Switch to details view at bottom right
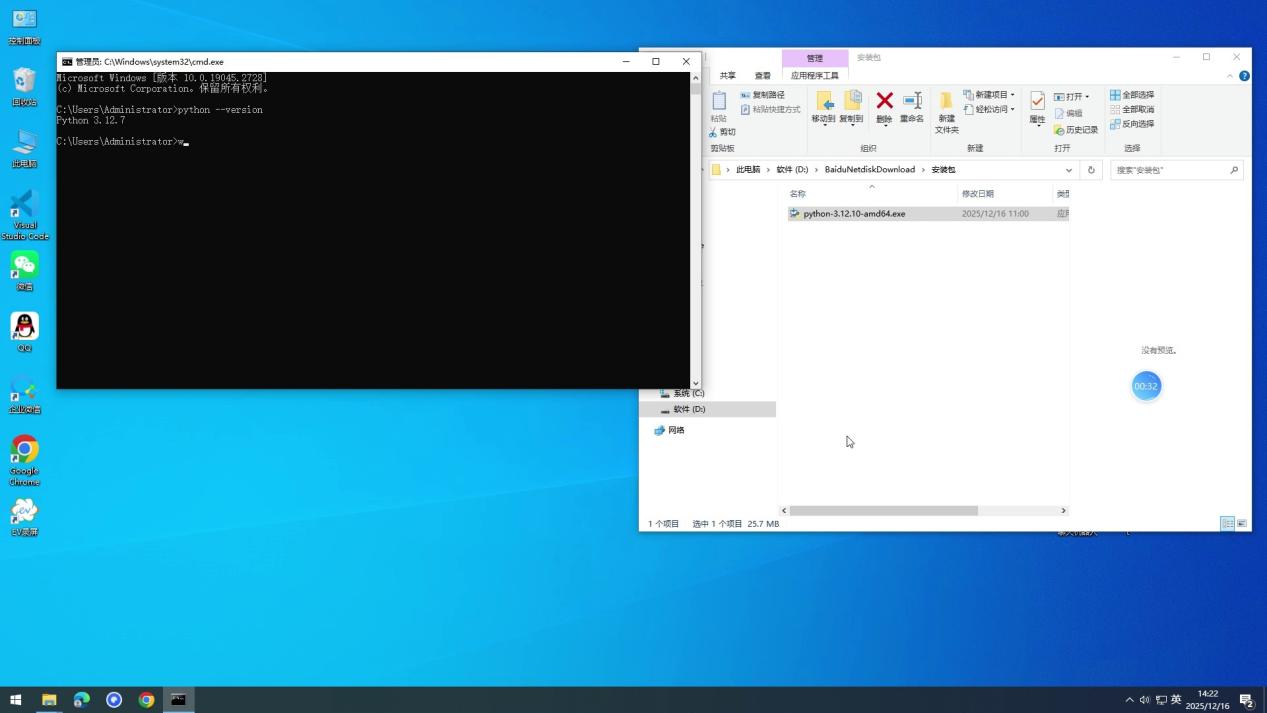This screenshot has height=713, width=1267. [1227, 523]
